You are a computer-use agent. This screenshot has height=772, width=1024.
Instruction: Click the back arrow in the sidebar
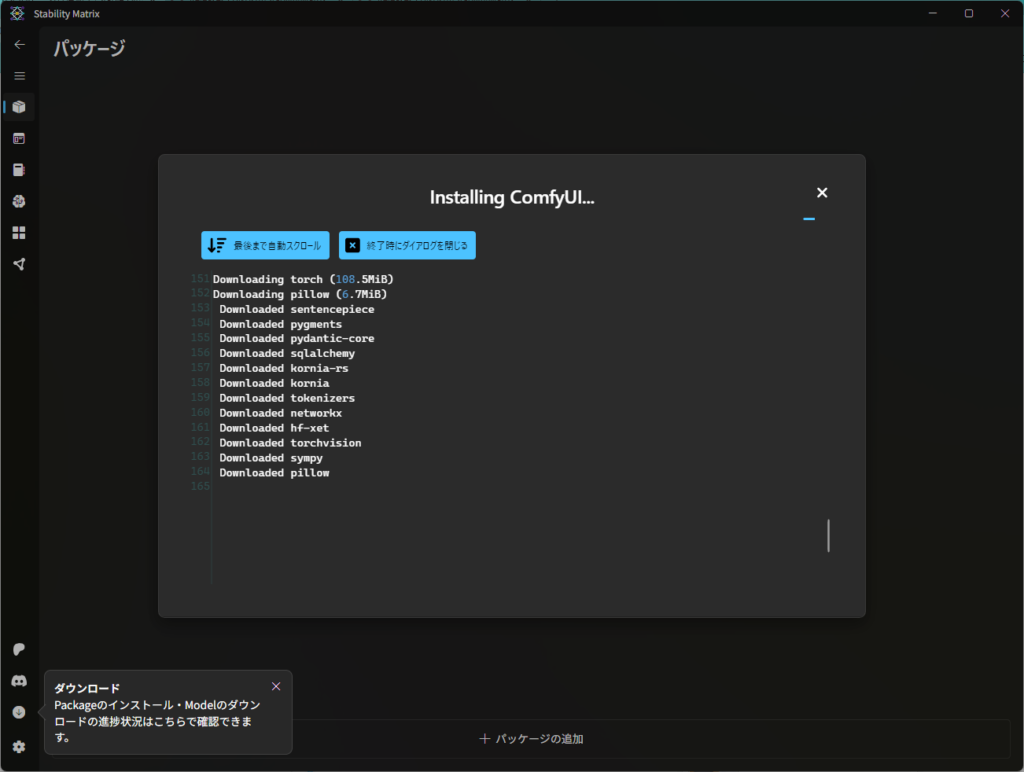coord(19,44)
